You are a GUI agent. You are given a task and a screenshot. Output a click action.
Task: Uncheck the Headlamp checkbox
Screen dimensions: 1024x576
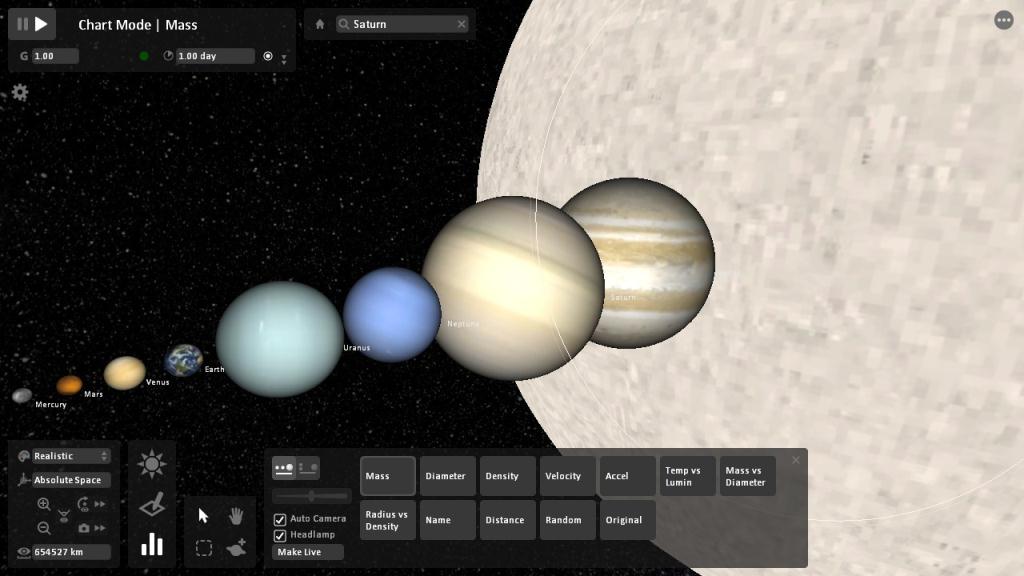280,535
